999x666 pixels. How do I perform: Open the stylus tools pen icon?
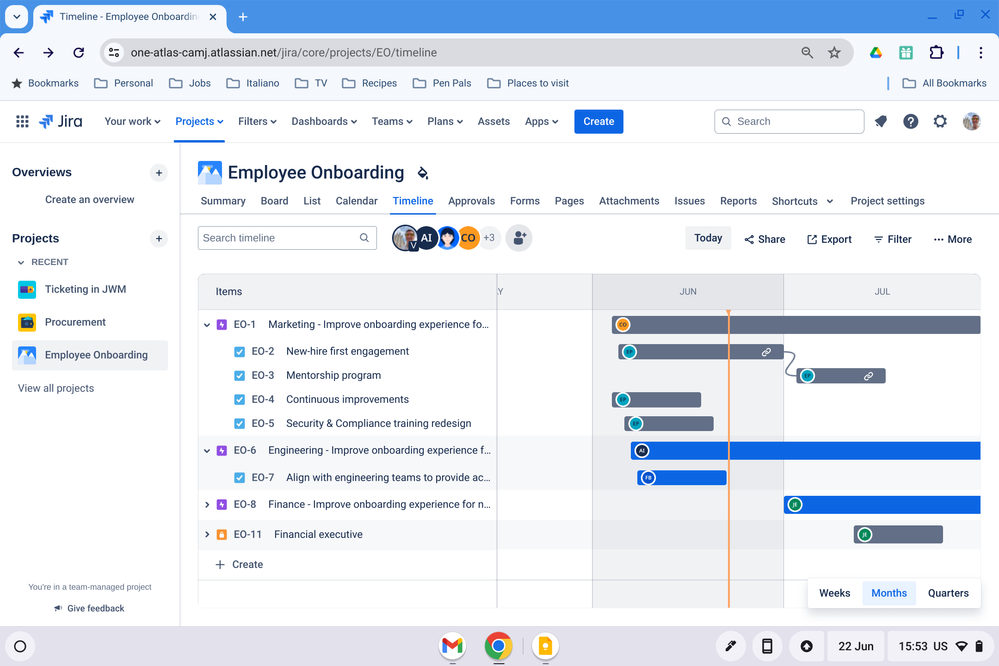coord(731,646)
